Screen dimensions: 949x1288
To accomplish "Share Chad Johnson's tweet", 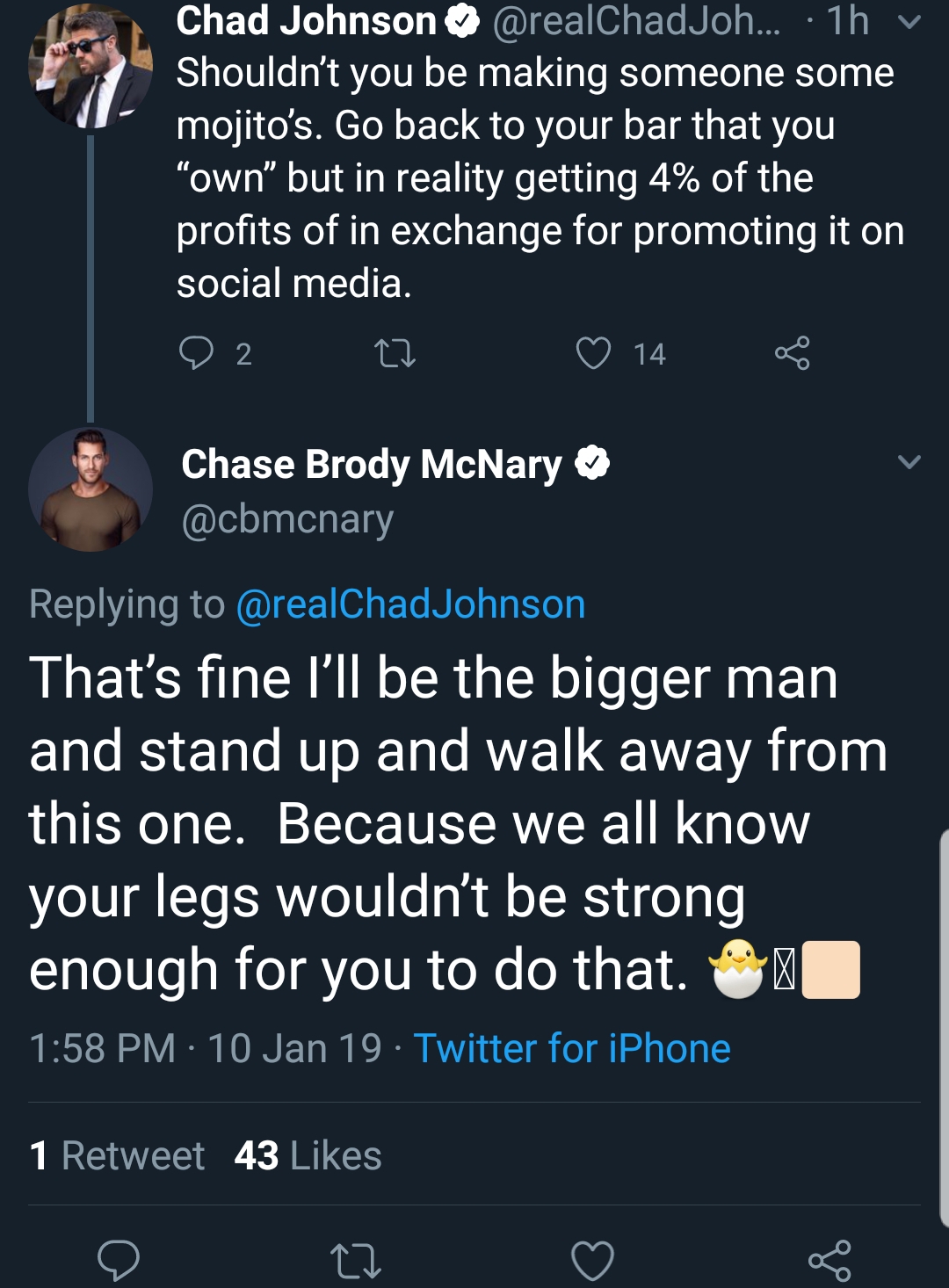I will (793, 353).
